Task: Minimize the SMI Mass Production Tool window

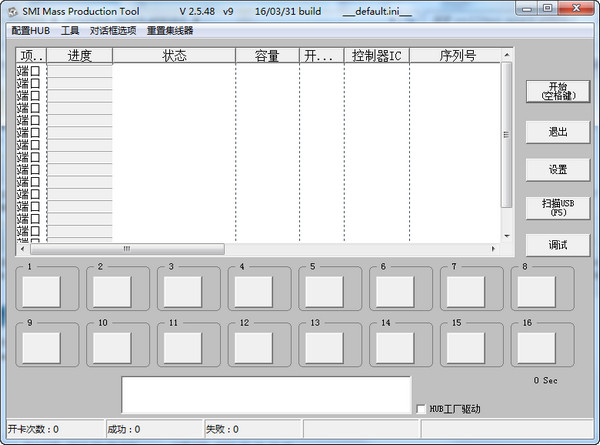Action: [527, 8]
